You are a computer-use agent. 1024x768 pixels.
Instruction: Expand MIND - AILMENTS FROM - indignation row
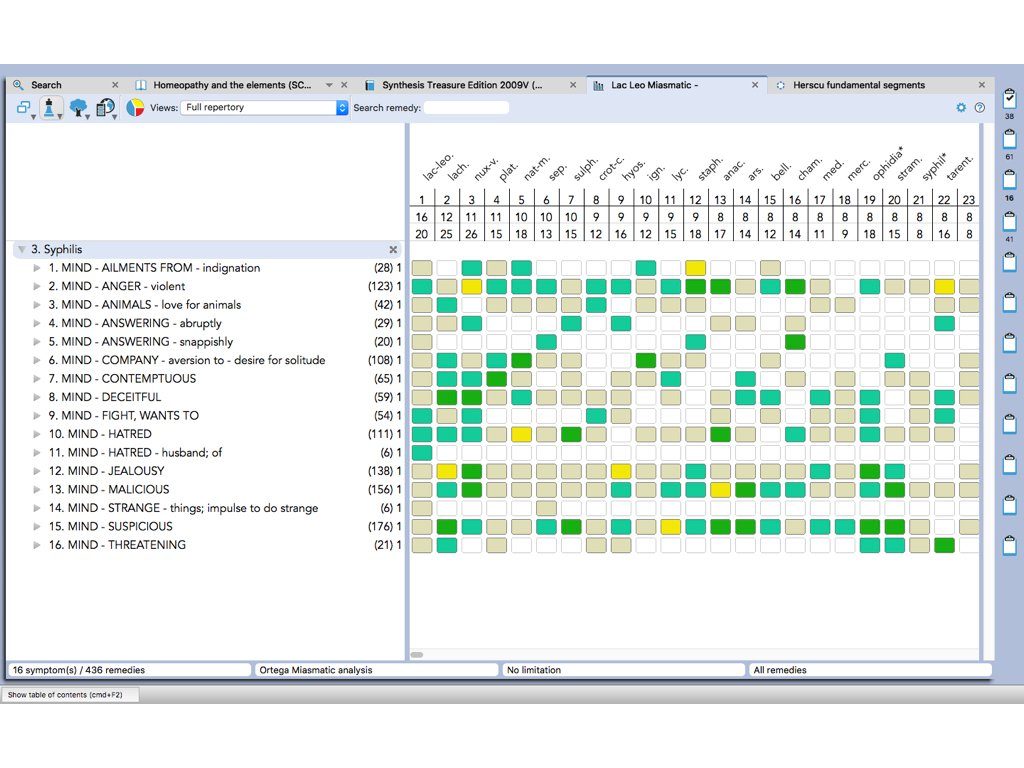click(x=37, y=268)
